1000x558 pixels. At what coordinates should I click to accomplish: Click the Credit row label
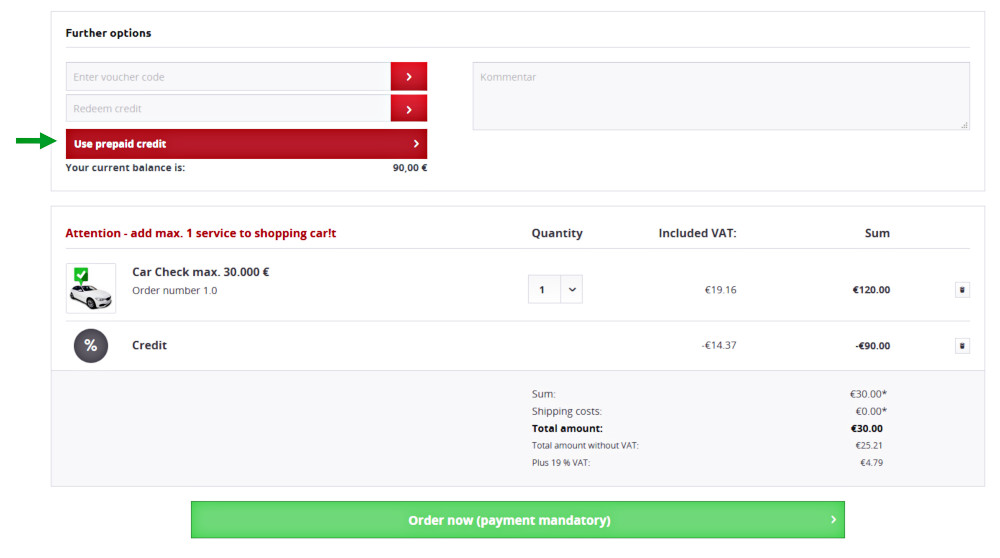(149, 346)
